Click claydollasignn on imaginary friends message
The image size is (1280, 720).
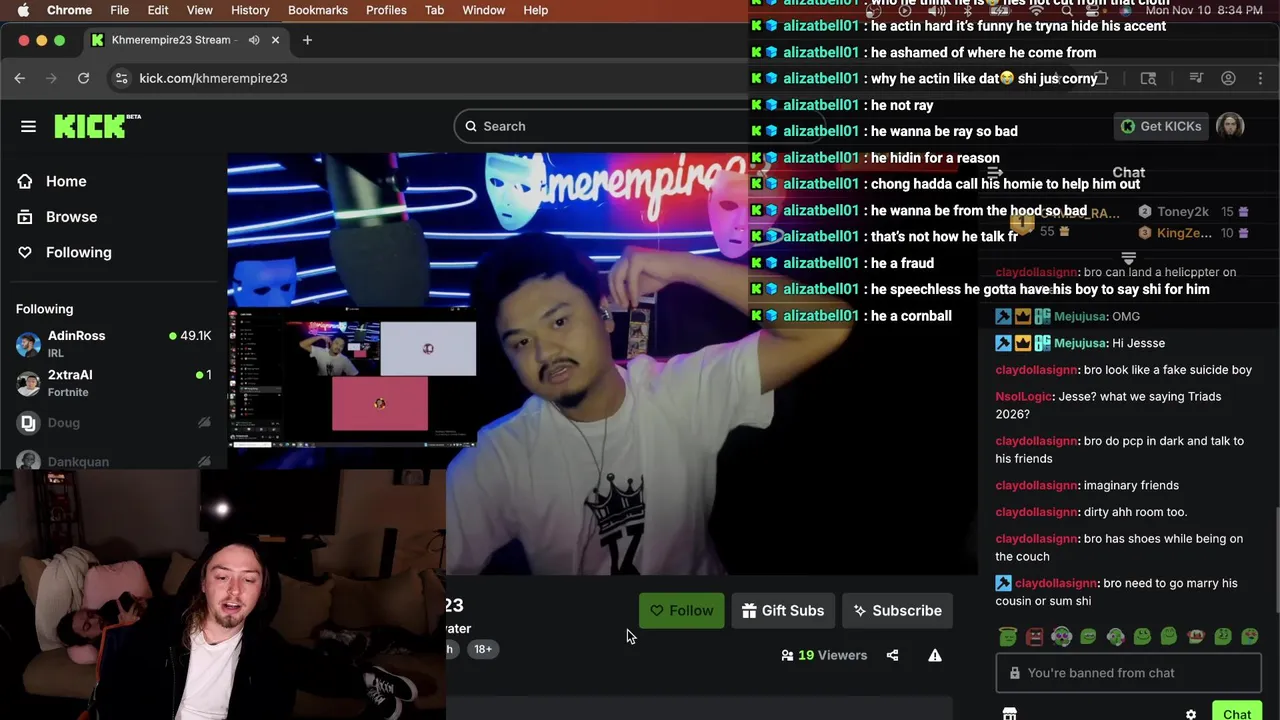(1036, 485)
